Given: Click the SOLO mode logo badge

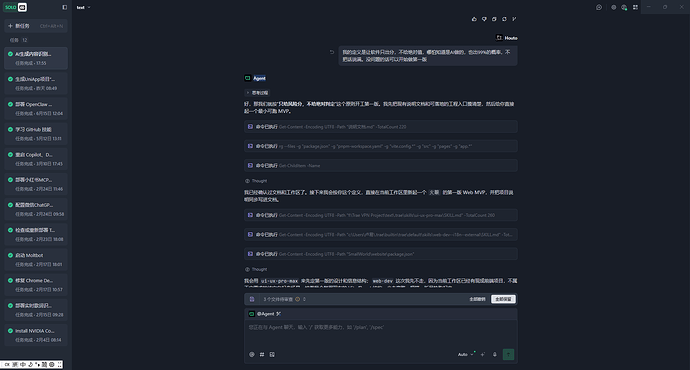Looking at the screenshot, I should pos(15,7).
